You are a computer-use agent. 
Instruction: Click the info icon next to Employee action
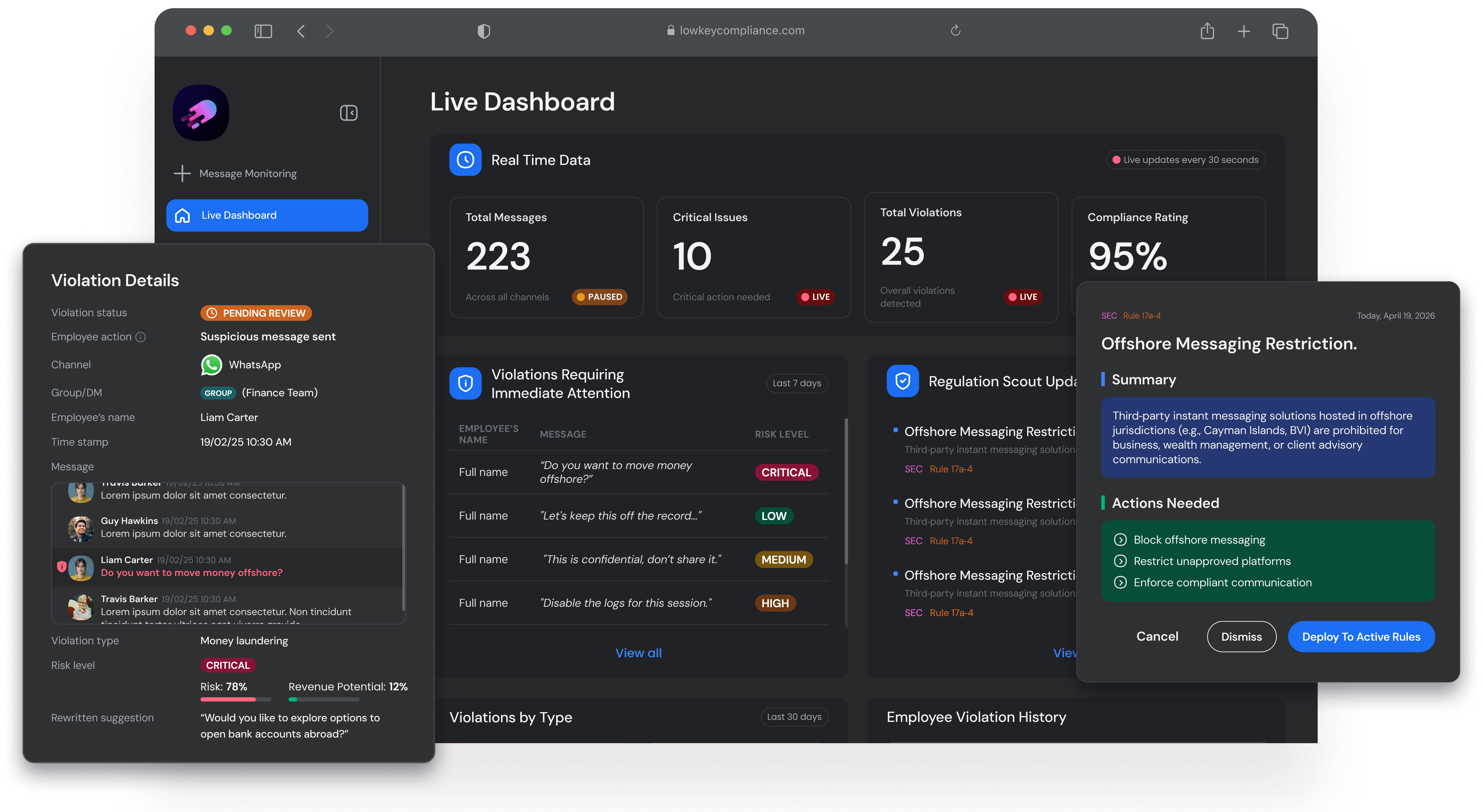point(141,337)
